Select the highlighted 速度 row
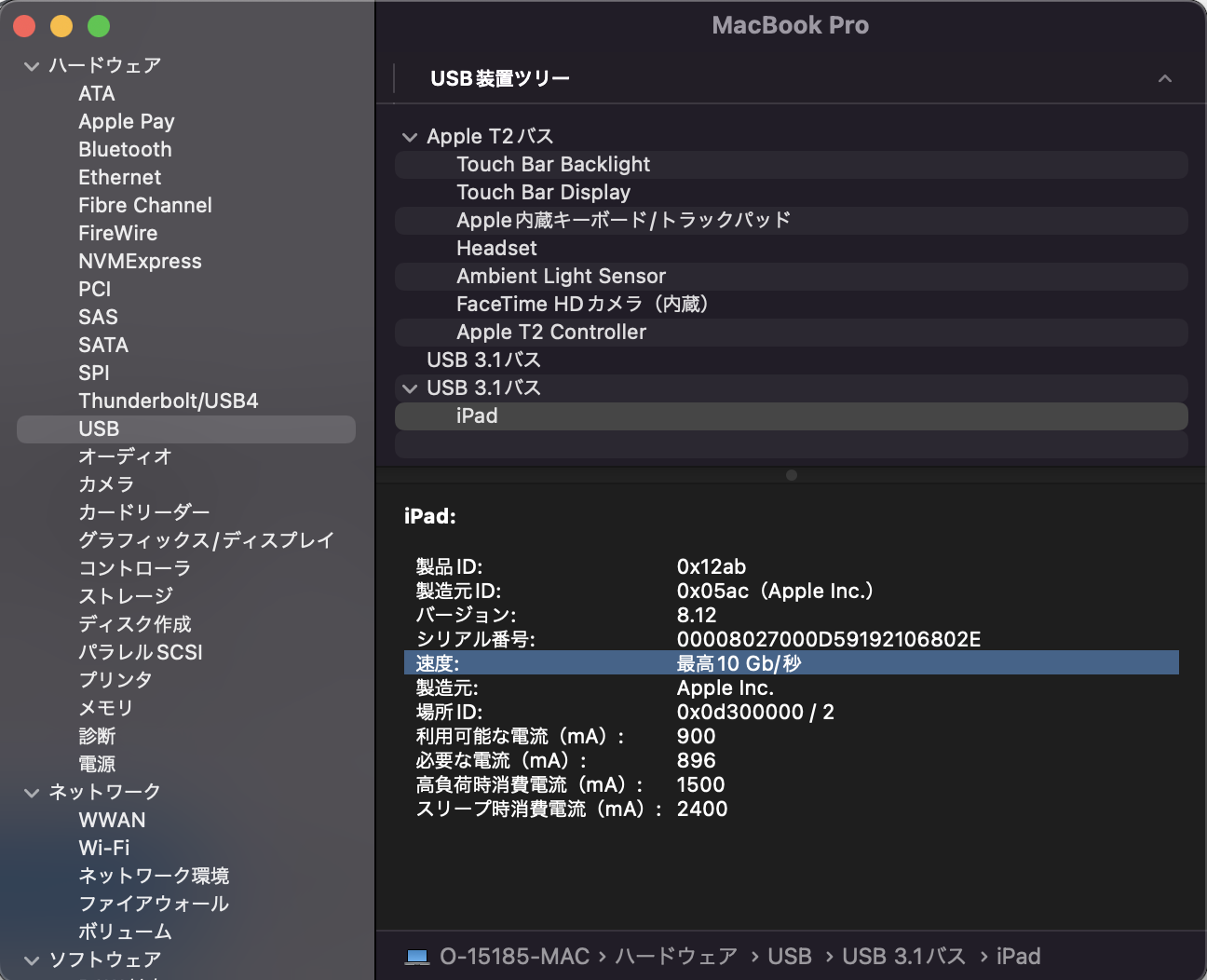Screen dimensions: 1207x980 click(x=792, y=663)
